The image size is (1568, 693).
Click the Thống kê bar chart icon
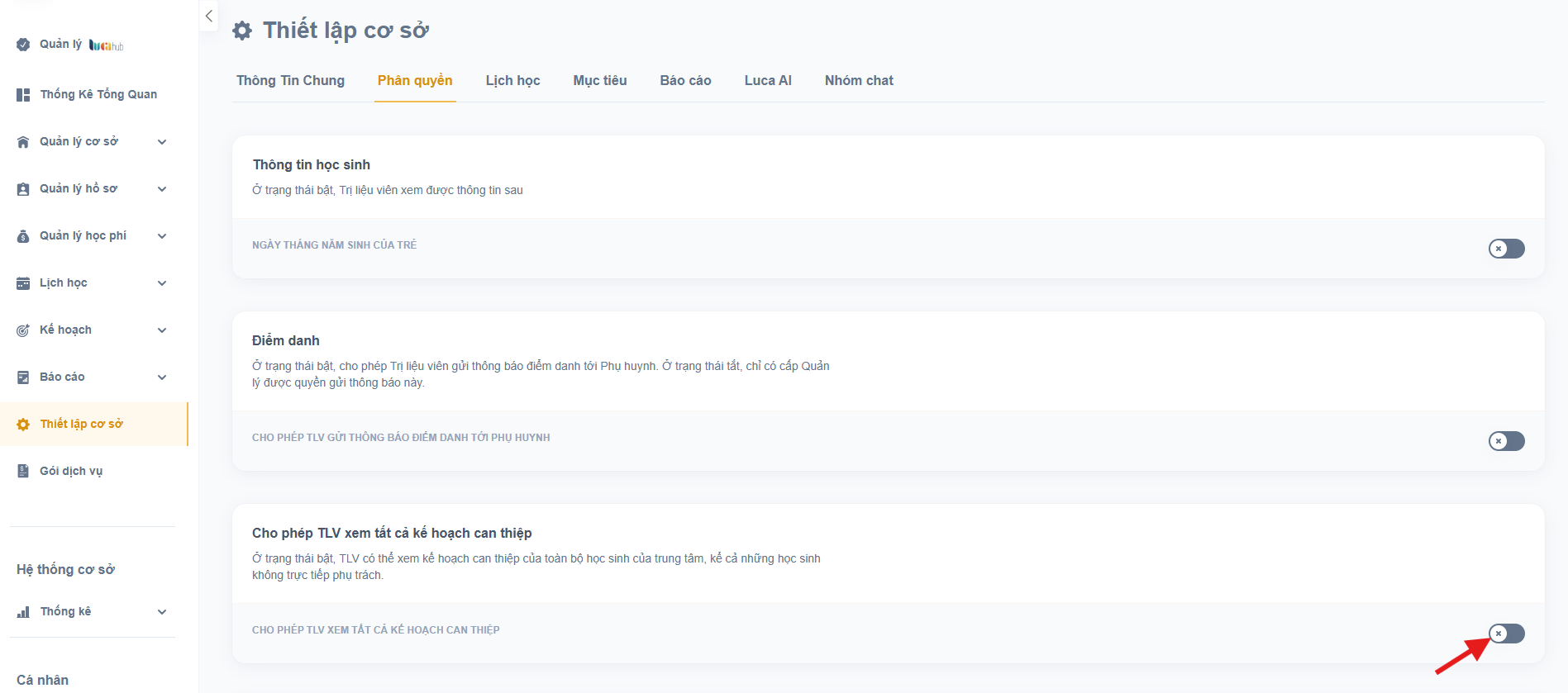[x=23, y=612]
